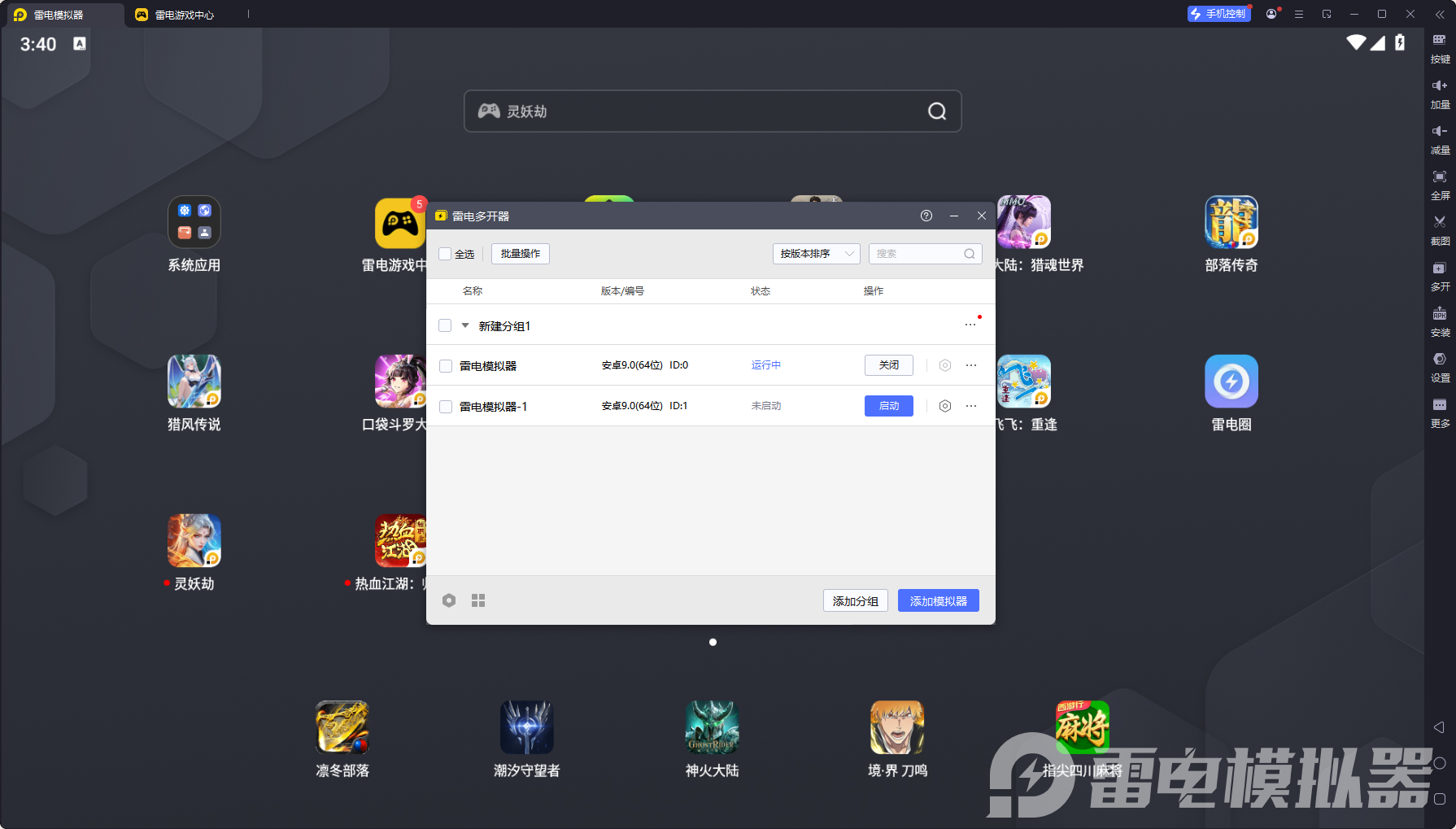Click the 雷电模拟器-1 instance name
Image resolution: width=1456 pixels, height=829 pixels.
pyautogui.click(x=493, y=407)
